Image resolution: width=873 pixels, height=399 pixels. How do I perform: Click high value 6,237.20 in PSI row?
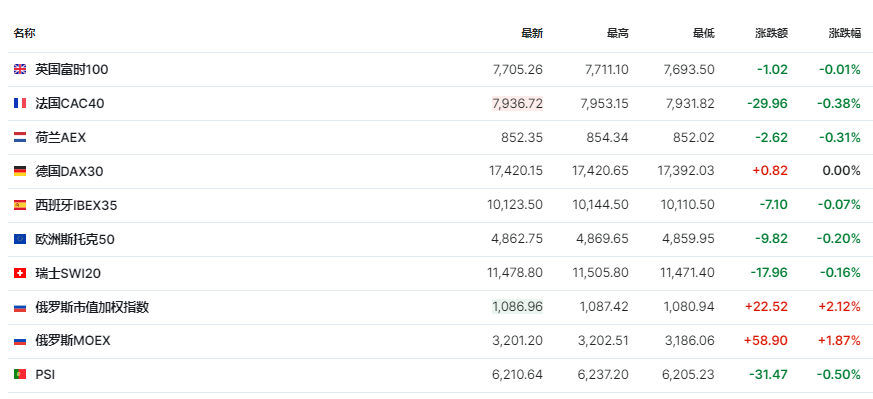pyautogui.click(x=604, y=375)
